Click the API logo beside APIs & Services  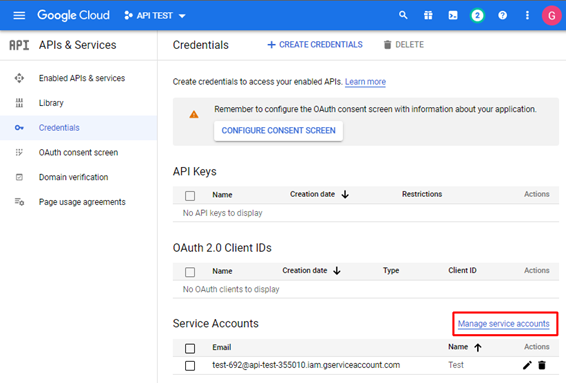[19, 45]
